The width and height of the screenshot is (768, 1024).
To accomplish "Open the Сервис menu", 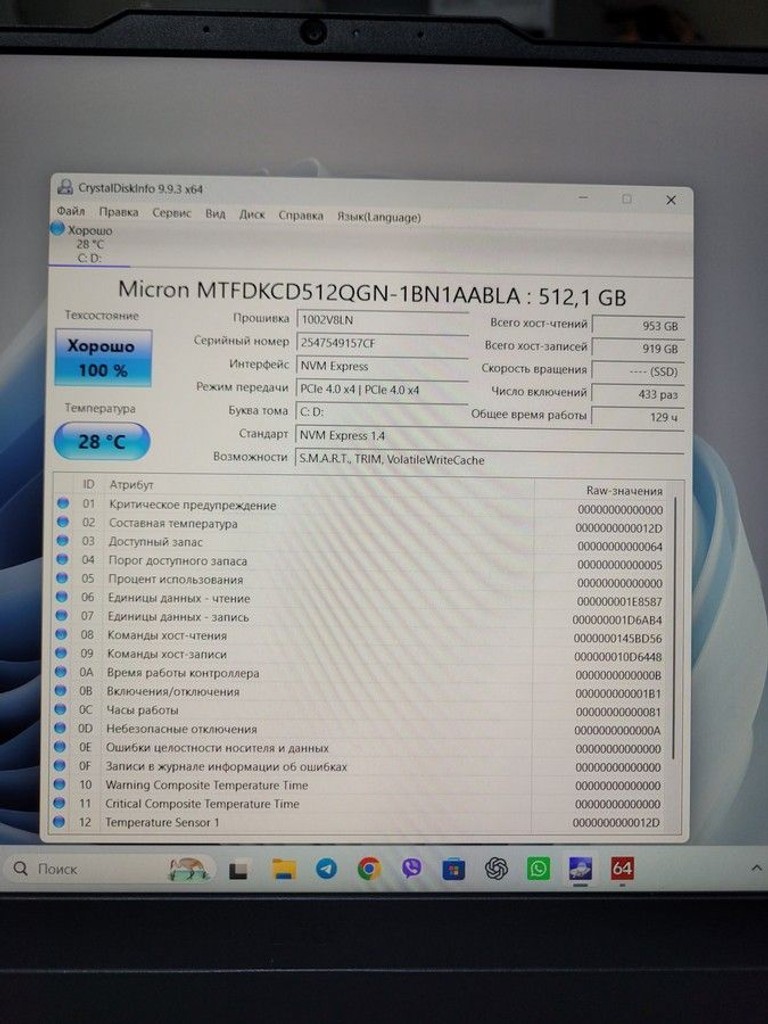I will [172, 214].
